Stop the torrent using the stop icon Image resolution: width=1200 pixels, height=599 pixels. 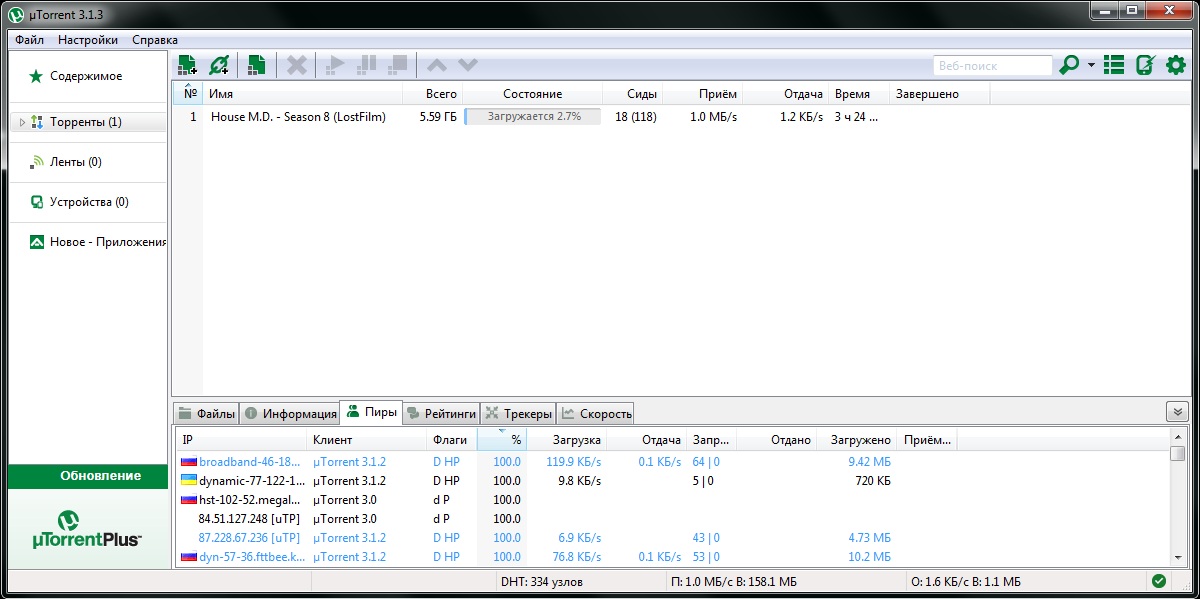coord(398,65)
